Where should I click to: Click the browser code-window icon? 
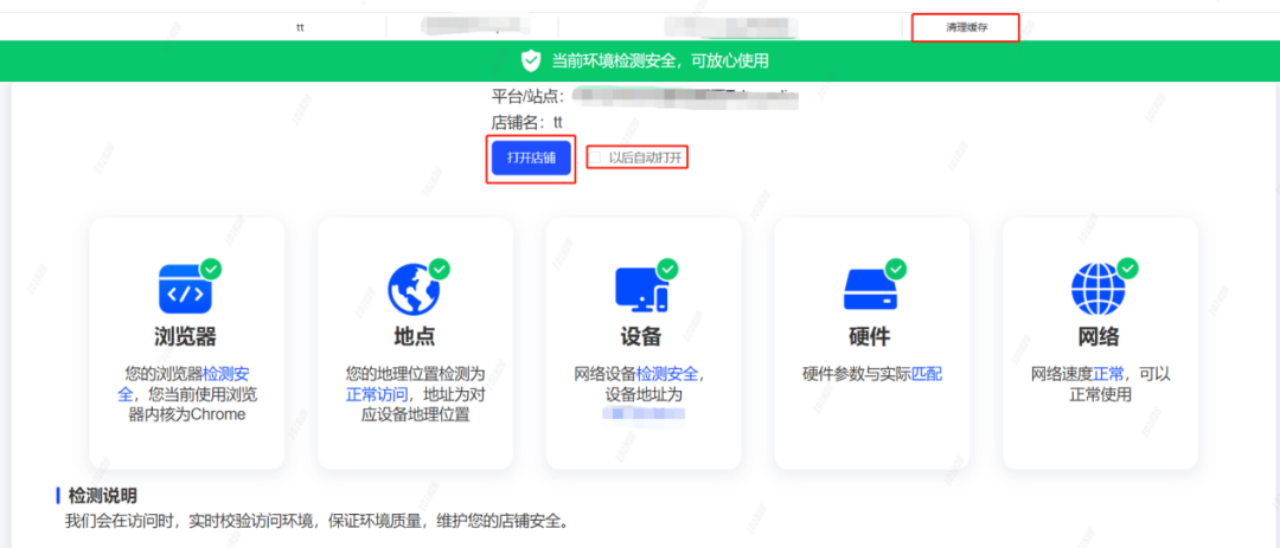coord(185,289)
